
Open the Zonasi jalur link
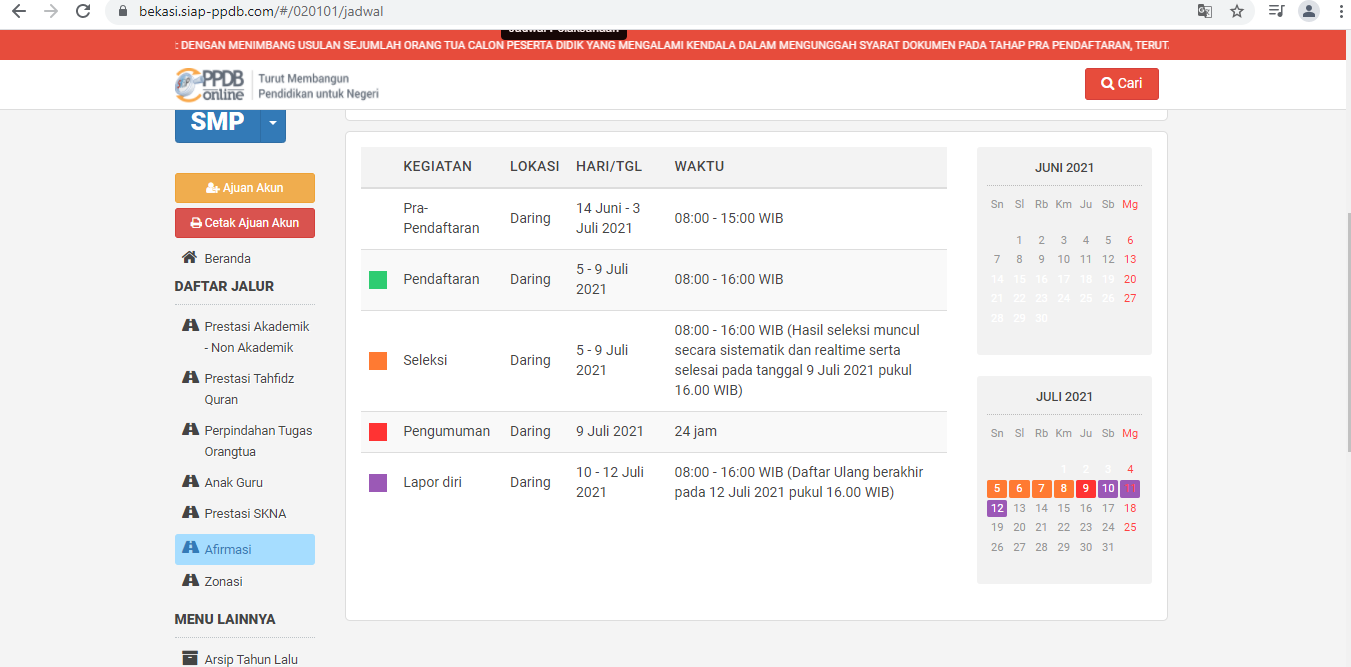223,581
